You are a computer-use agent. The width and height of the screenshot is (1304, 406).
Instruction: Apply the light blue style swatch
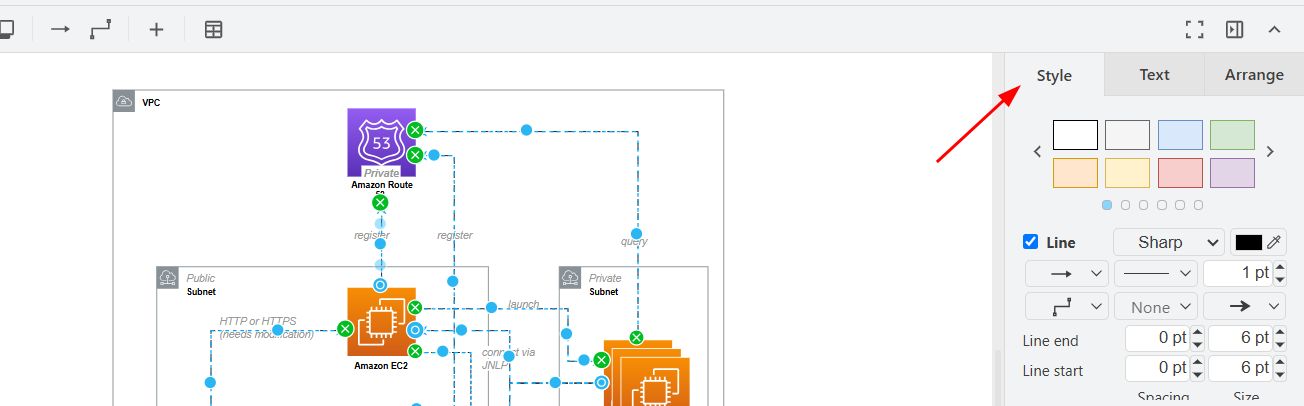(1180, 135)
